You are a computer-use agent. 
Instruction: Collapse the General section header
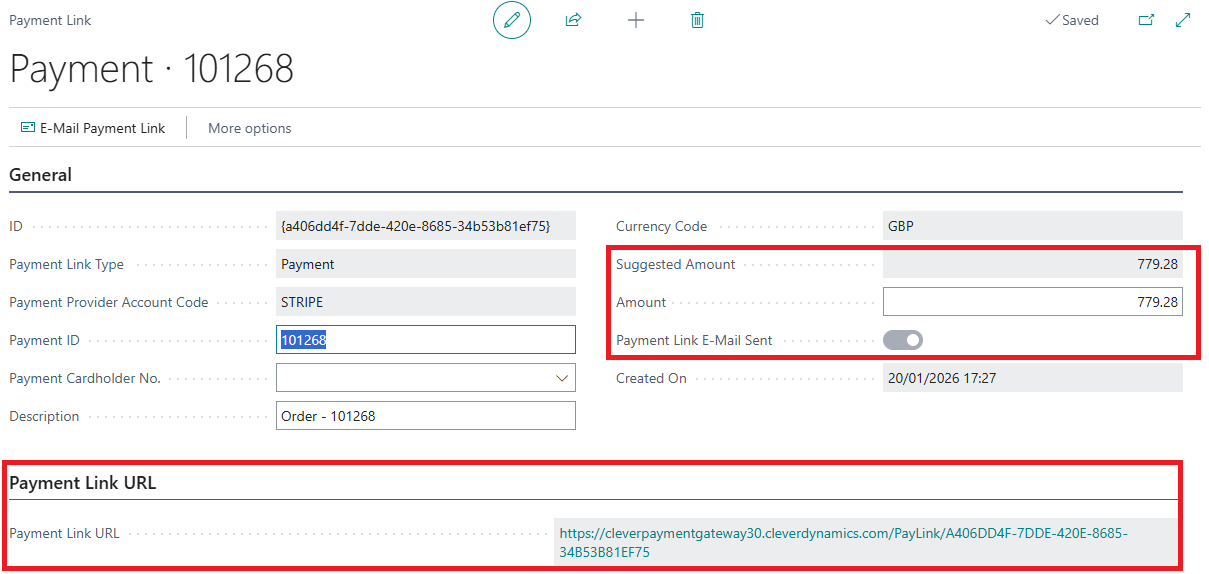(x=41, y=175)
